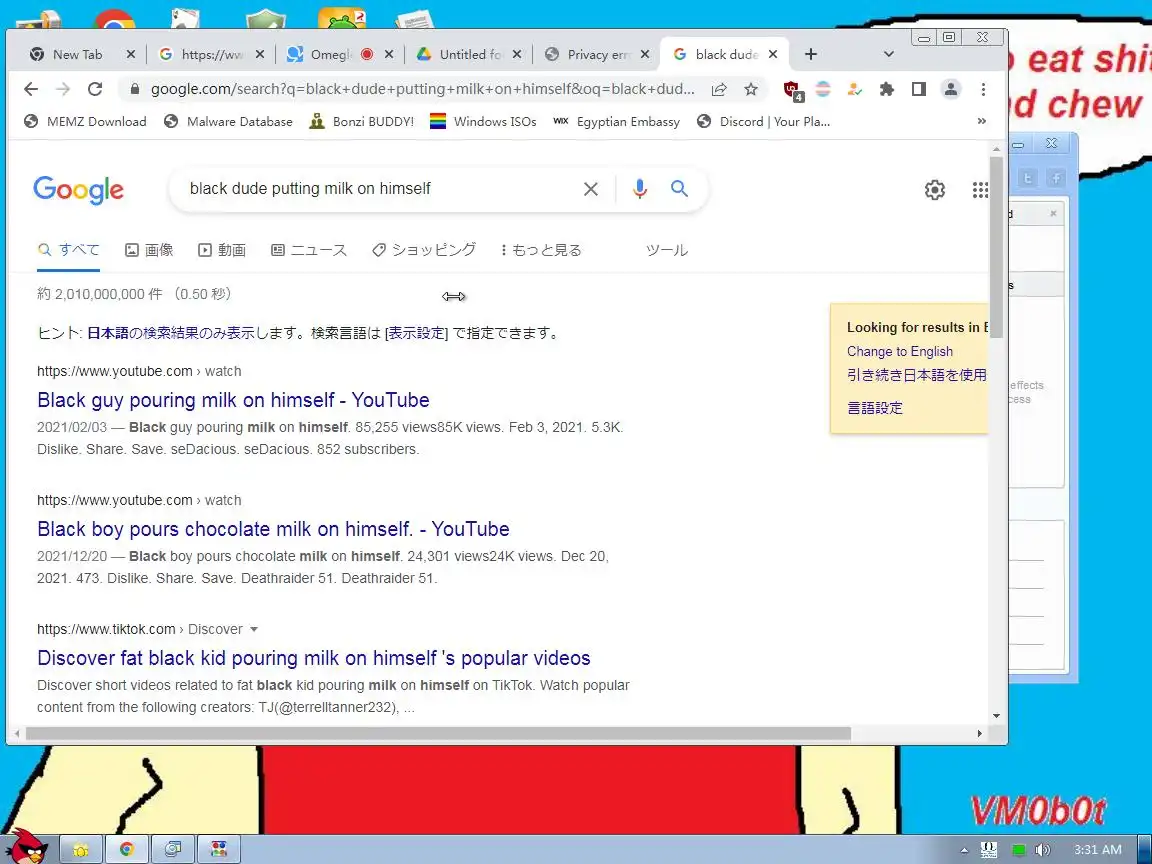This screenshot has height=864, width=1152.
Task: Open Windows ISOs bookmark
Action: pyautogui.click(x=483, y=121)
